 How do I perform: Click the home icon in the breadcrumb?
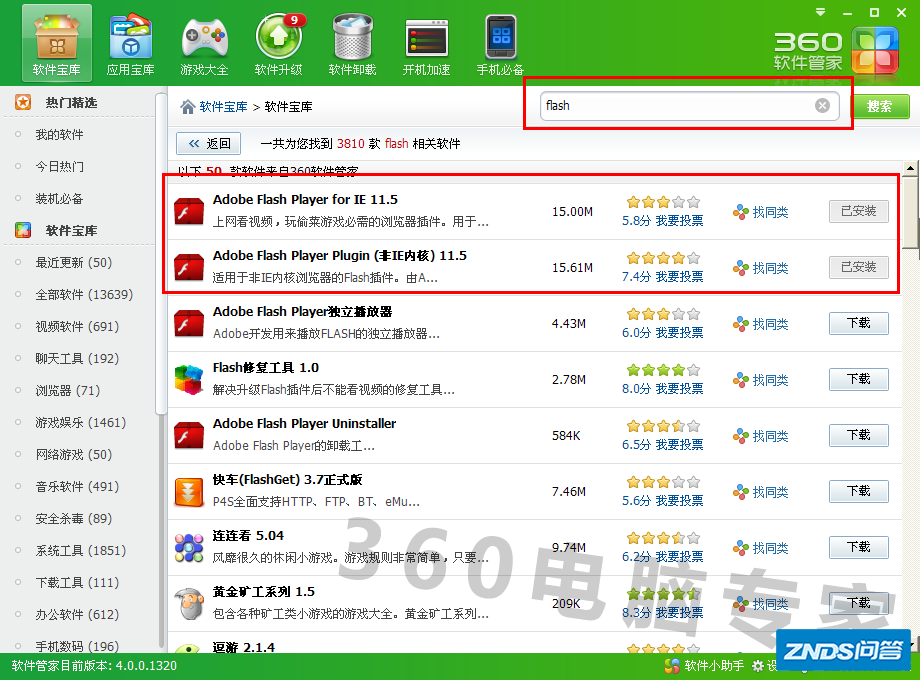point(188,107)
